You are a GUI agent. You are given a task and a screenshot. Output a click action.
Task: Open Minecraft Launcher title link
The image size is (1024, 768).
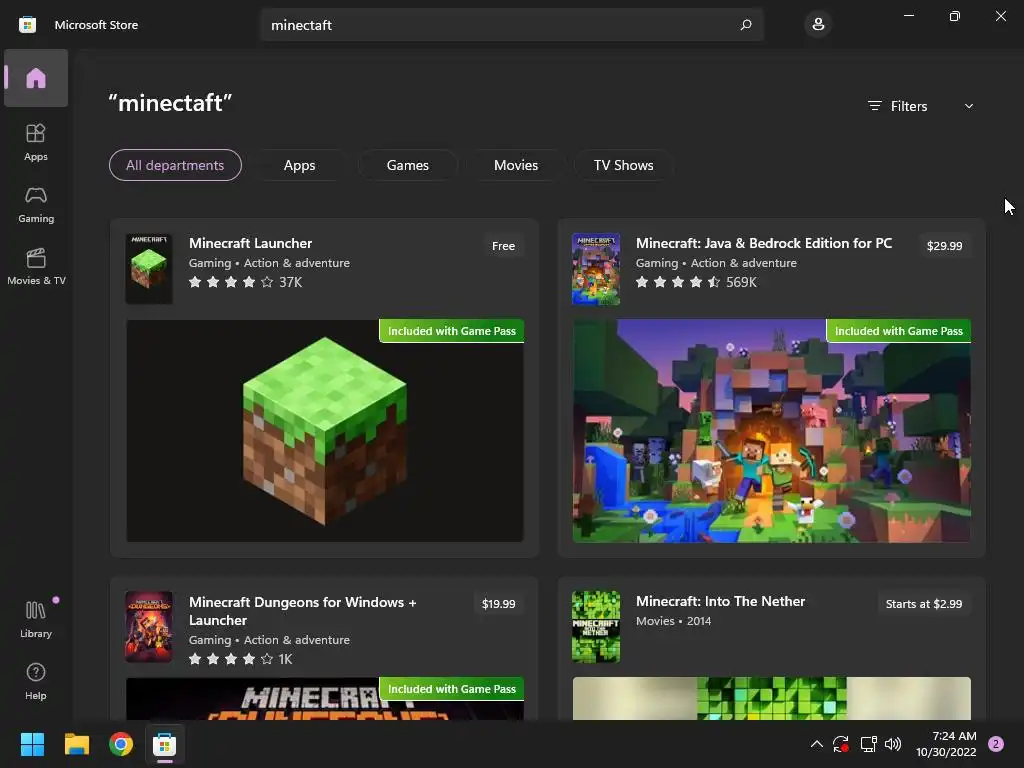[250, 243]
